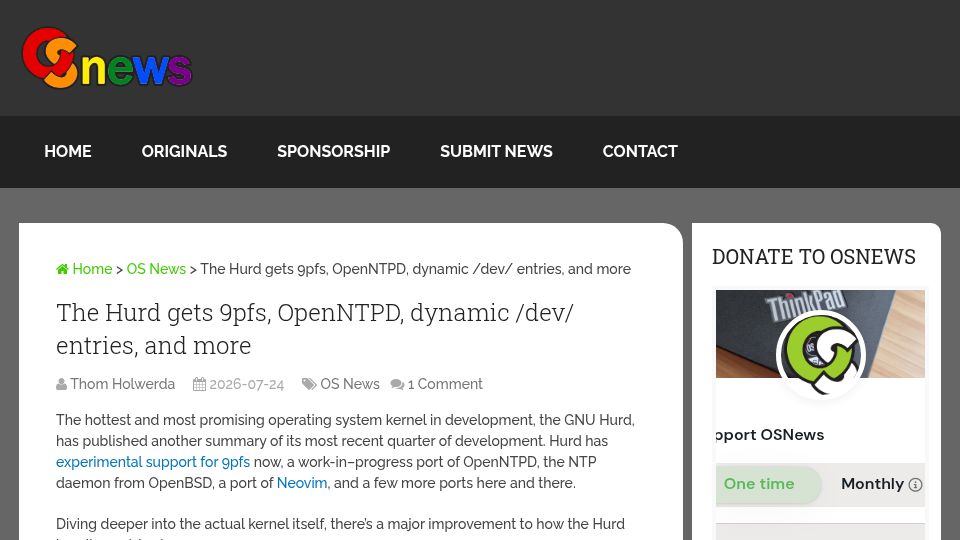The image size is (960, 540).
Task: Click the tags icon beside OS News
Action: pyautogui.click(x=309, y=384)
